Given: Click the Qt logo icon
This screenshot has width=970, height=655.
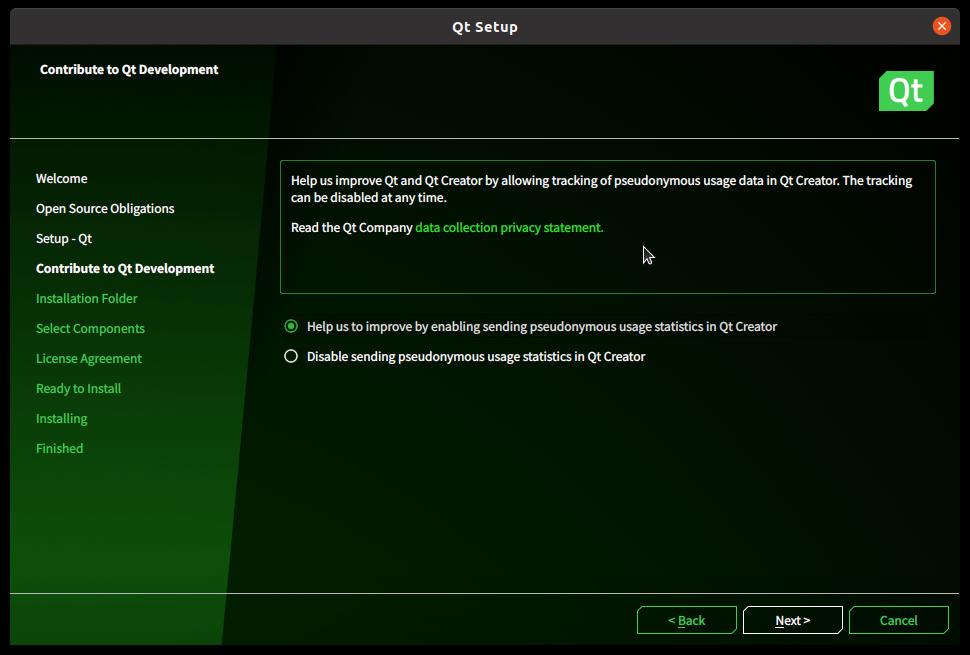Looking at the screenshot, I should tap(906, 91).
